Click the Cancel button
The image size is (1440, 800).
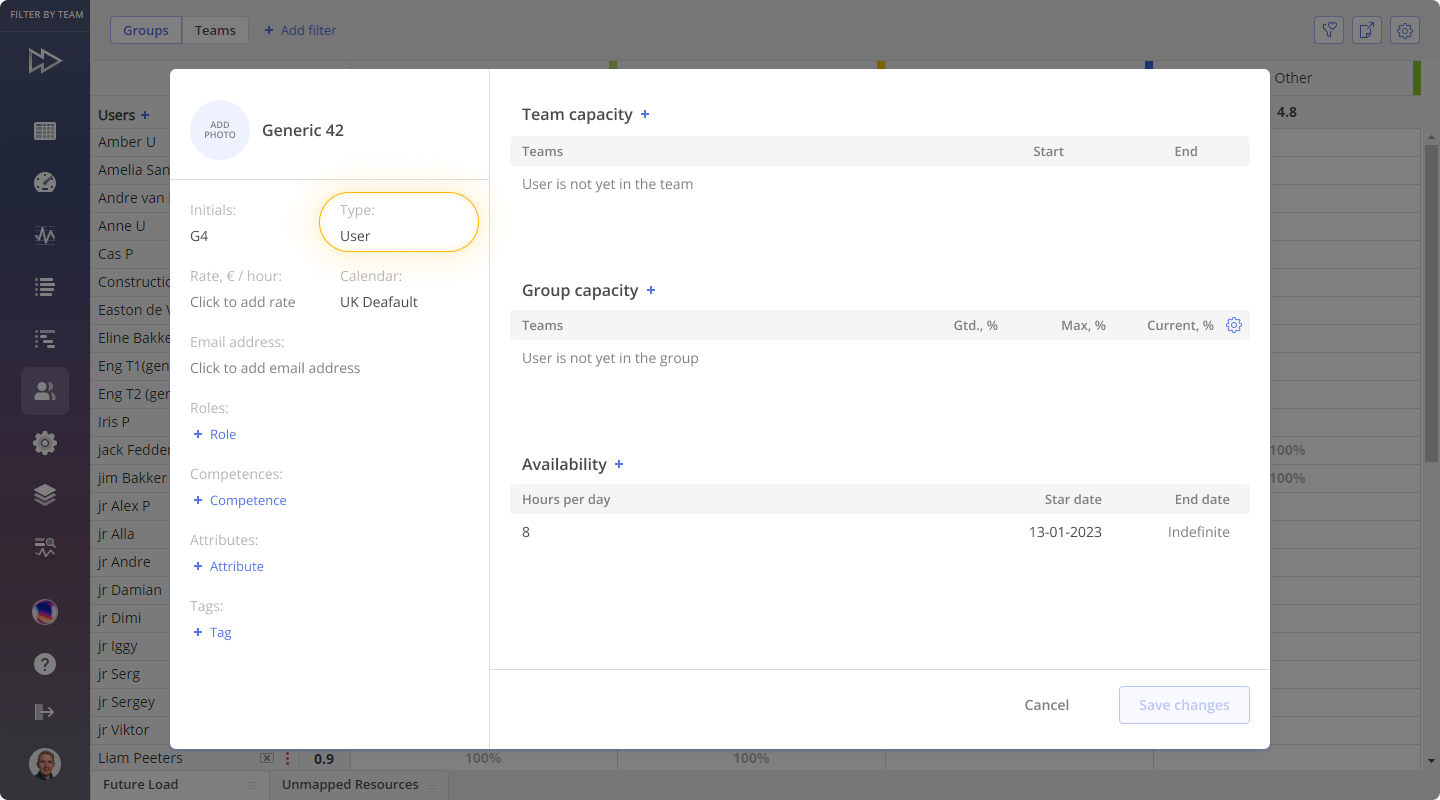point(1047,705)
